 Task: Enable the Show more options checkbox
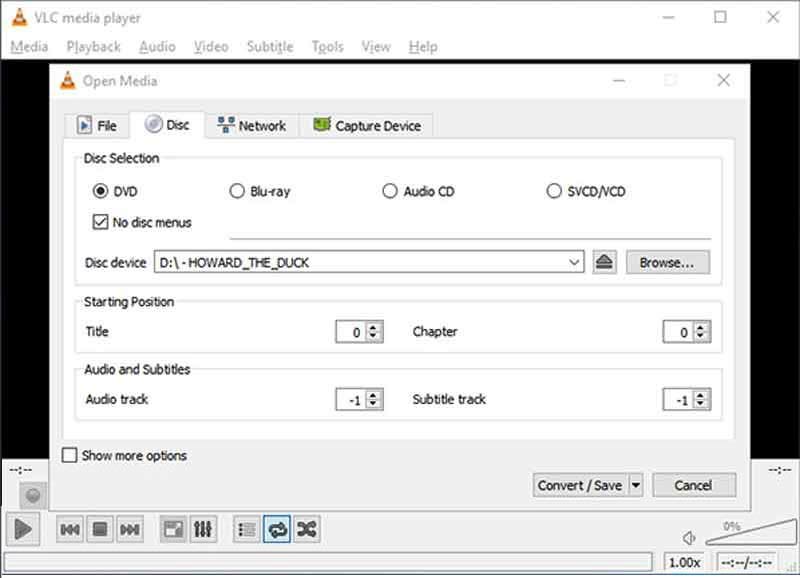pyautogui.click(x=69, y=455)
